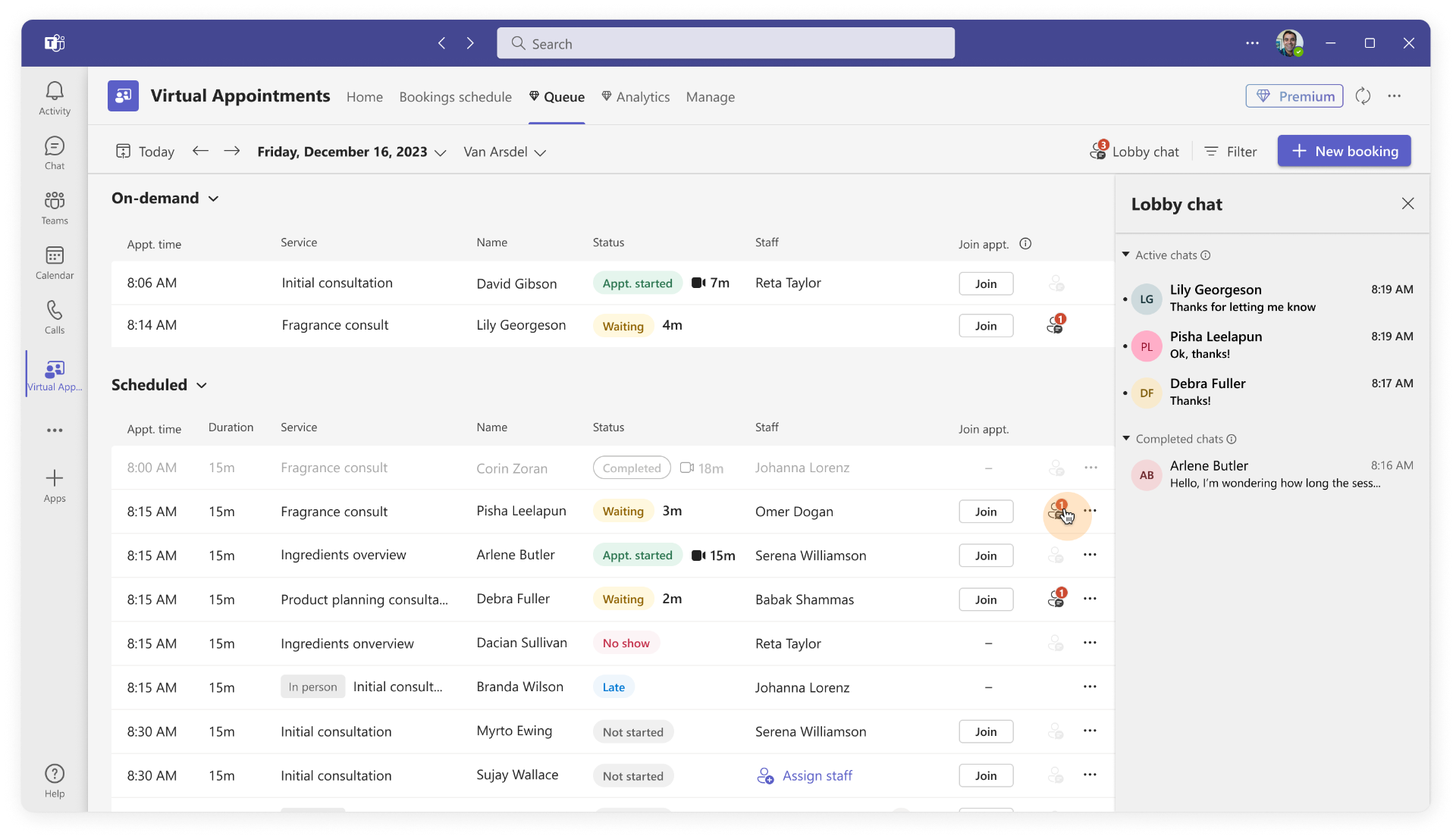This screenshot has height=839, width=1456.
Task: Click info icon beside Completed chats
Action: click(x=1232, y=440)
